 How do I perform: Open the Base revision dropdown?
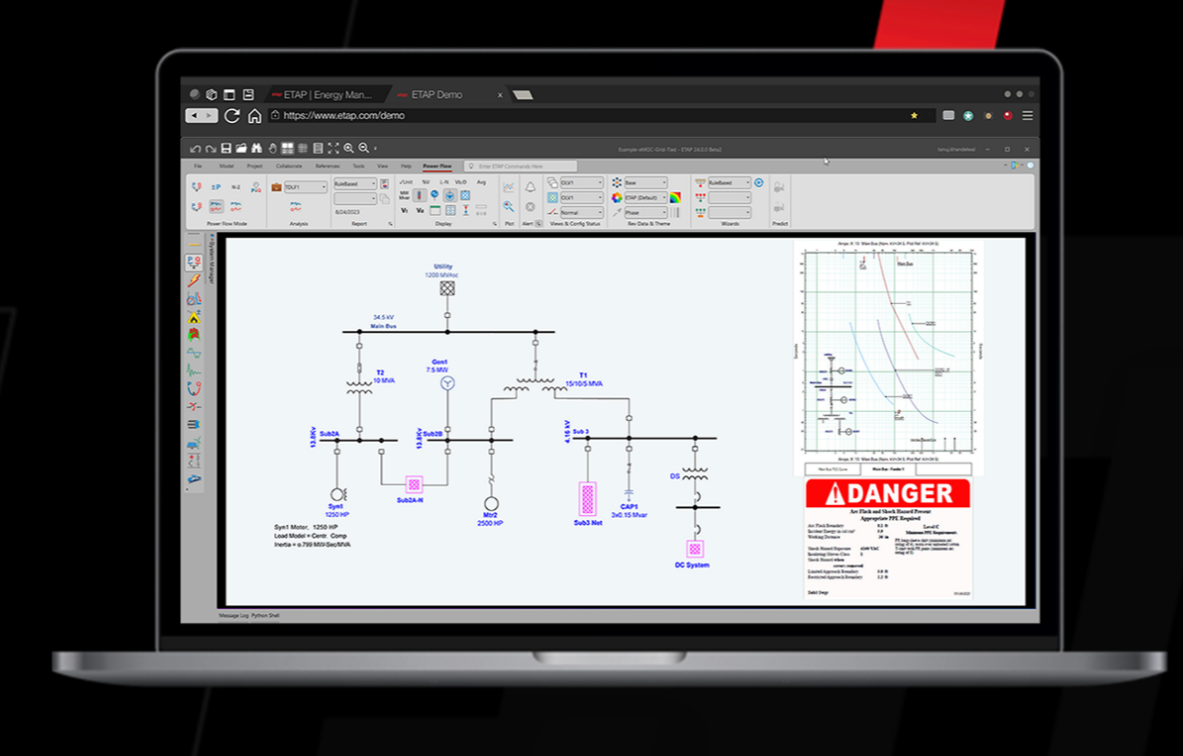[646, 183]
